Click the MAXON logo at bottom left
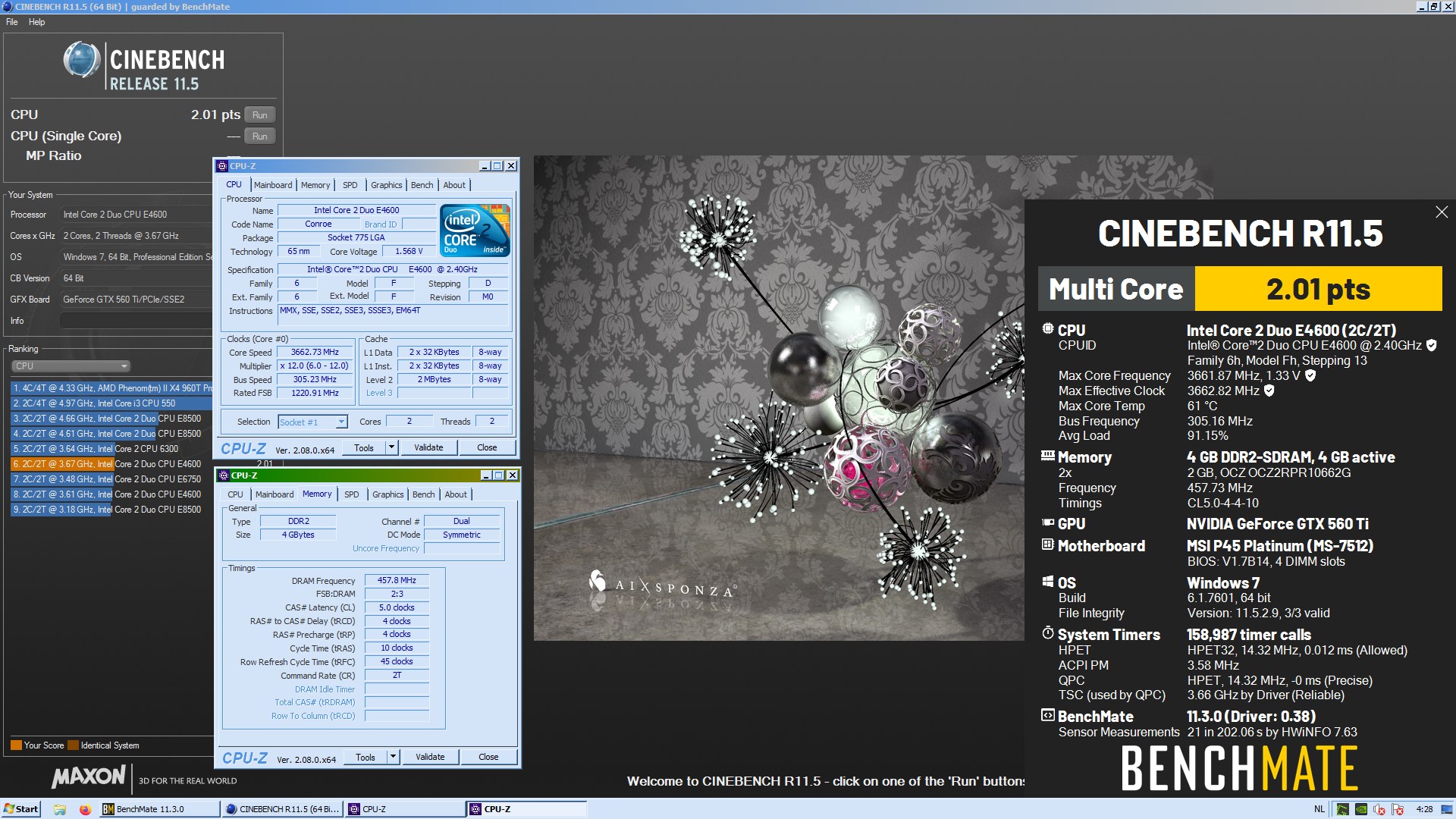The width and height of the screenshot is (1456, 819). 89,777
